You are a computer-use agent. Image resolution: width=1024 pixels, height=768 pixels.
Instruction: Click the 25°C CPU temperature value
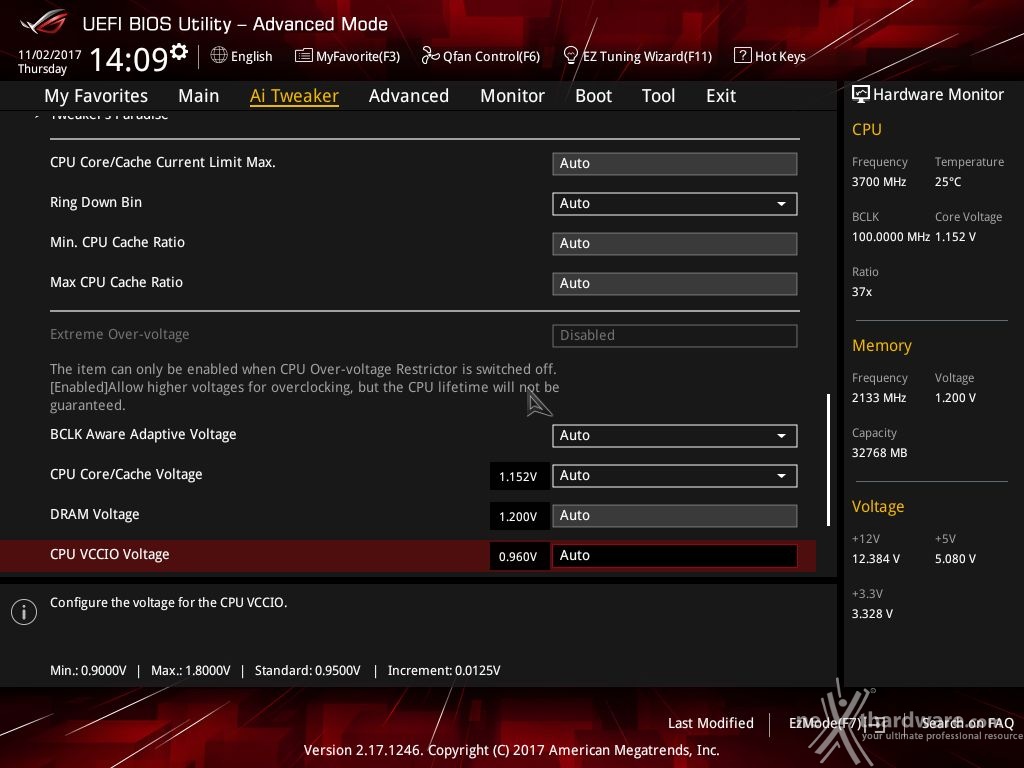[x=948, y=182]
